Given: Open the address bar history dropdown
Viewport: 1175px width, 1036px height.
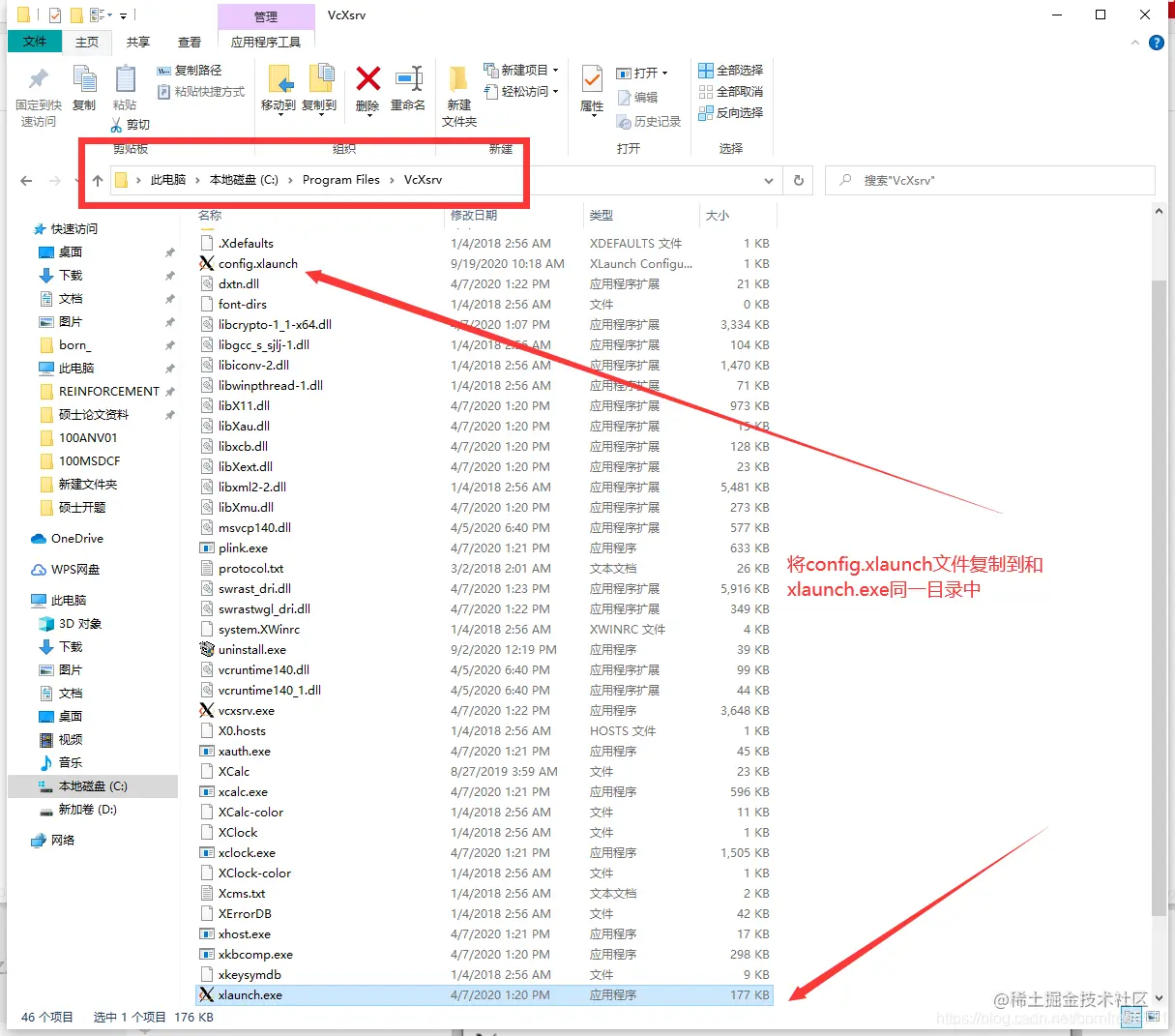Looking at the screenshot, I should 769,181.
